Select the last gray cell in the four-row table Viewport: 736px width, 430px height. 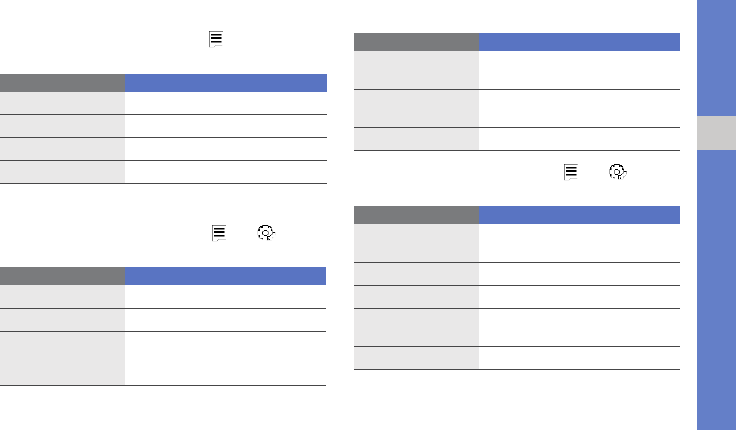(62, 172)
